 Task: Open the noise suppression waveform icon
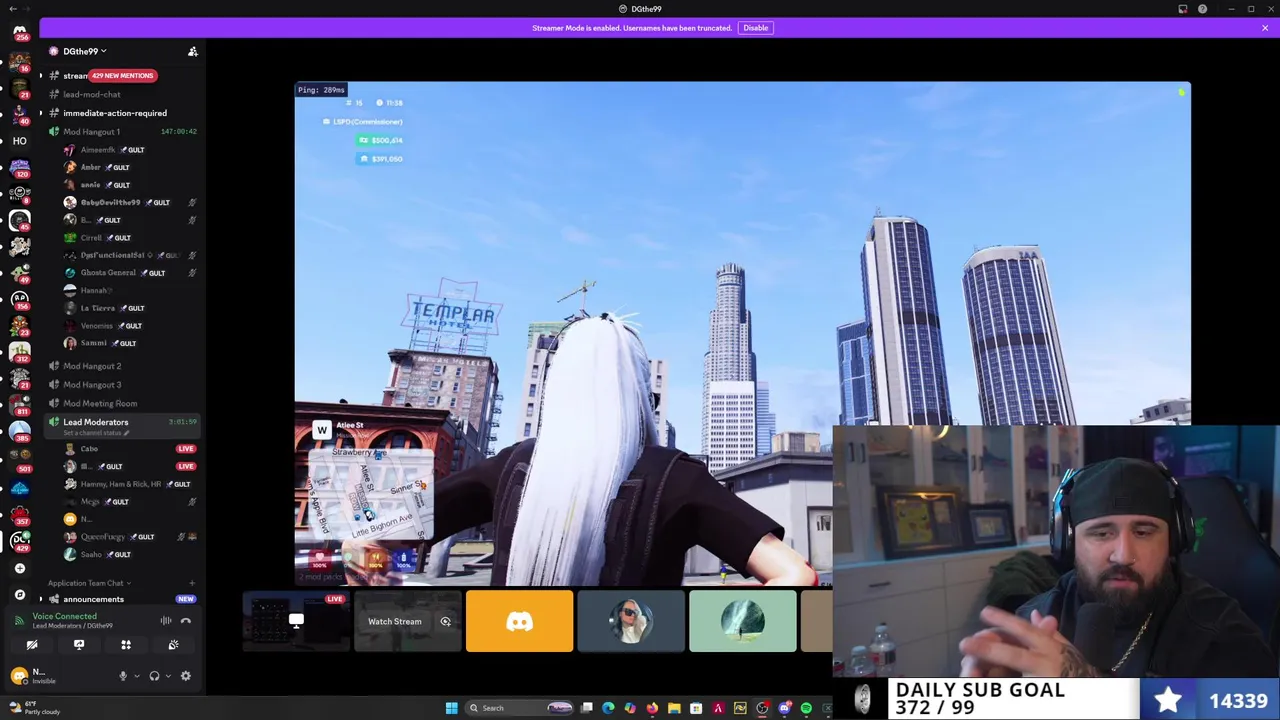pyautogui.click(x=166, y=621)
